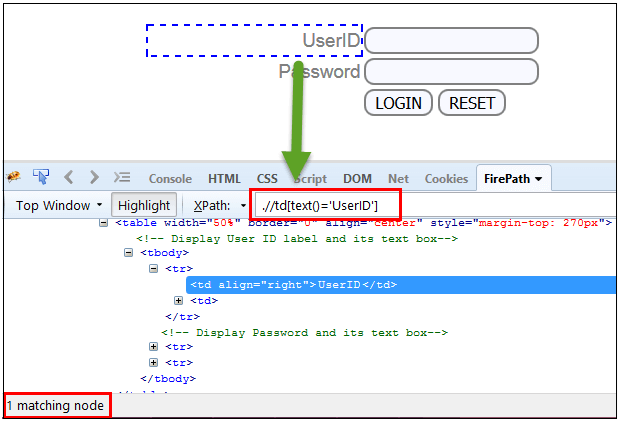Screen dimensions: 621x424
Task: Expand the collapsed td node
Action: 179,300
